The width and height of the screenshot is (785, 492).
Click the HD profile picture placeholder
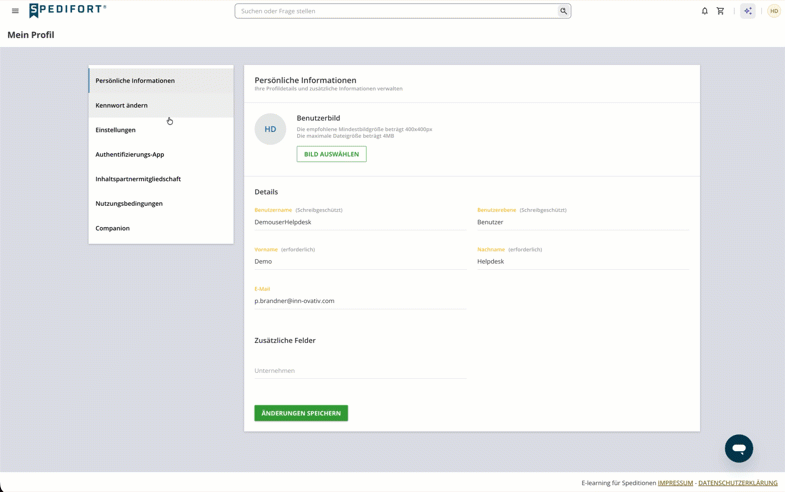[x=270, y=129]
